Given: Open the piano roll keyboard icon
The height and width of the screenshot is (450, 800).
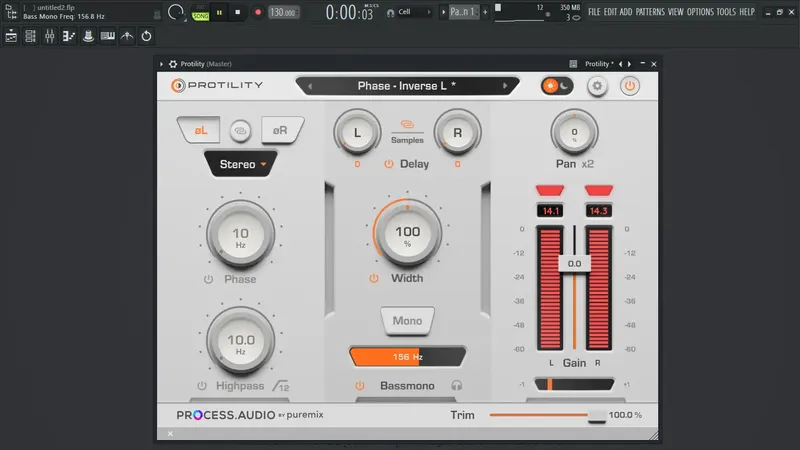Looking at the screenshot, I should [x=108, y=36].
